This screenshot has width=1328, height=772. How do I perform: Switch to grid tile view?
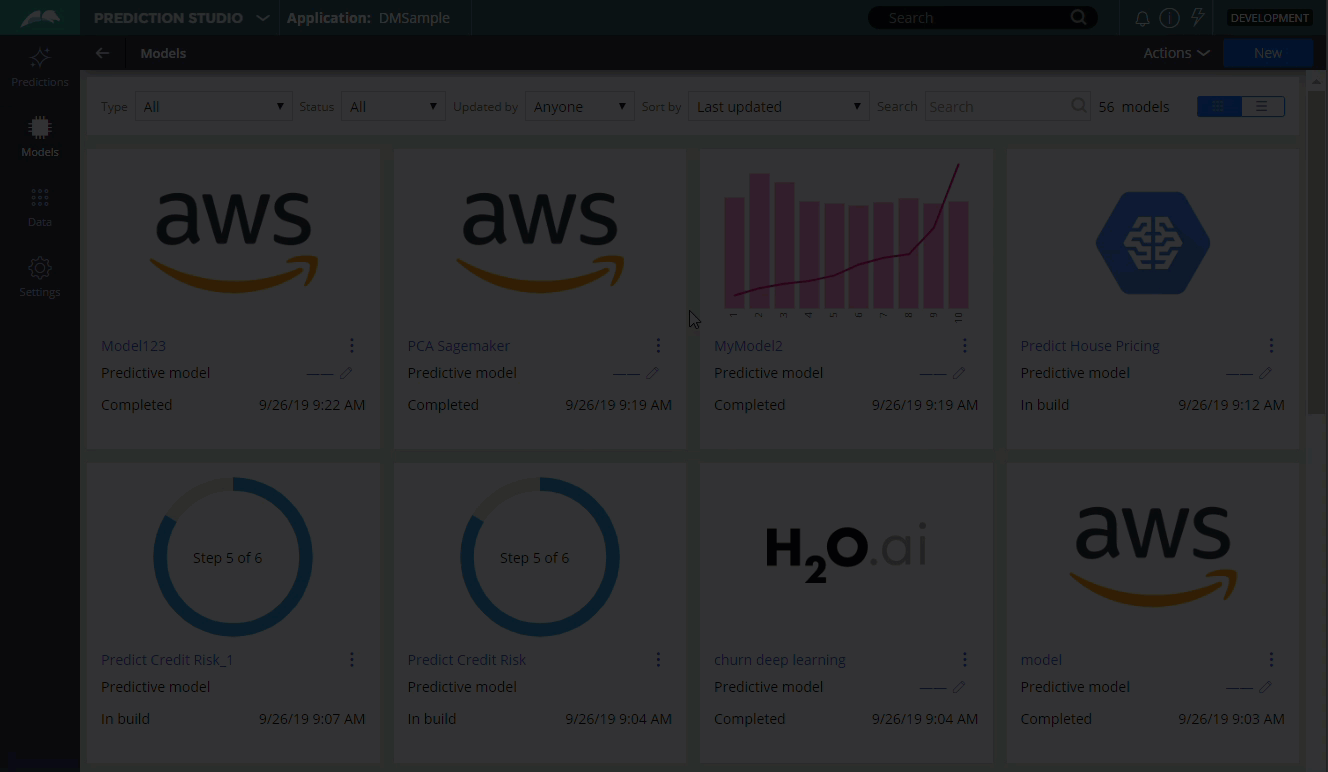coord(1219,107)
